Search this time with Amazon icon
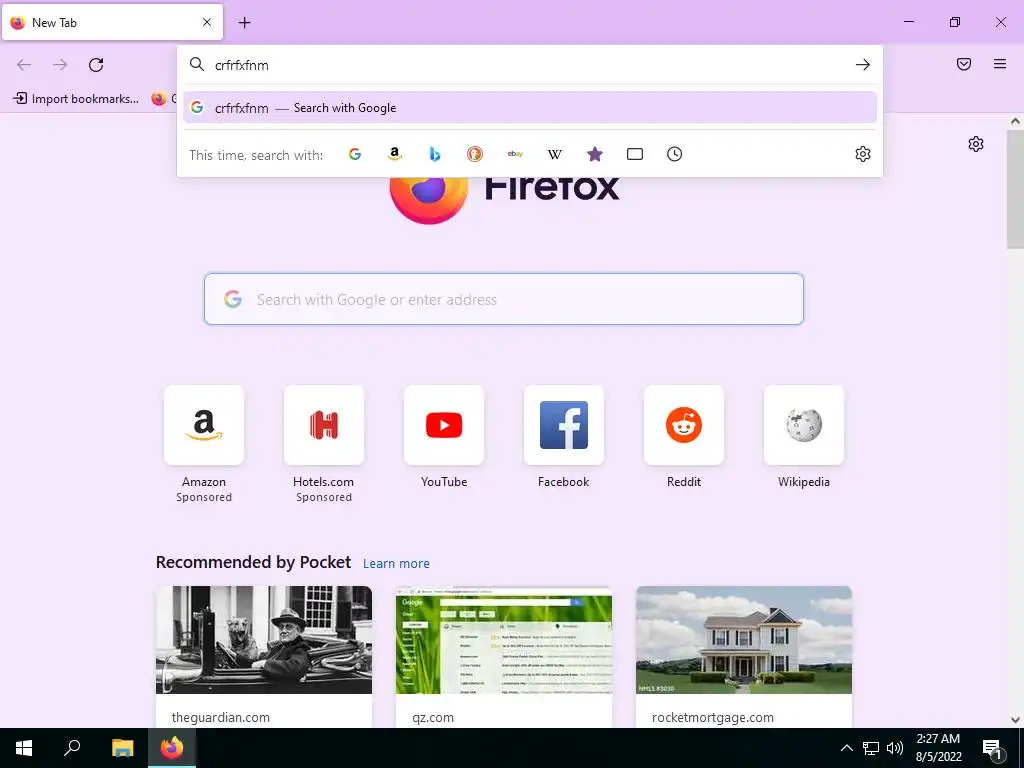 tap(394, 154)
